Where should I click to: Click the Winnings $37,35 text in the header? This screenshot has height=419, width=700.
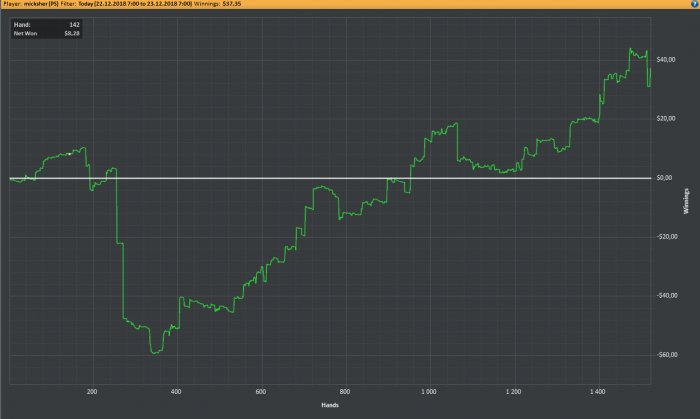[217, 4]
